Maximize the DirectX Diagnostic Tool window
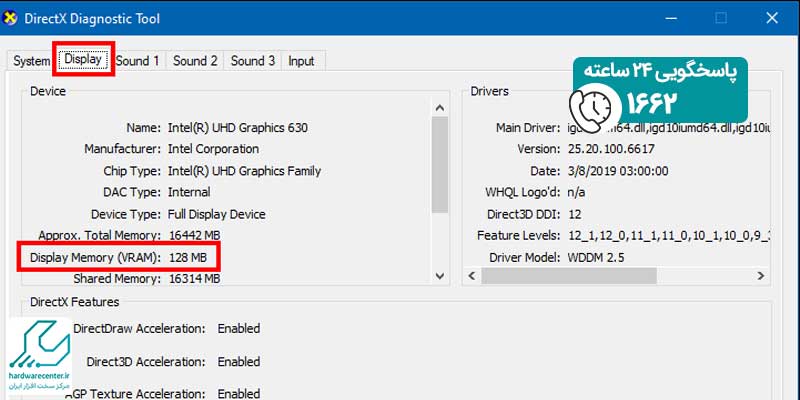 click(721, 18)
